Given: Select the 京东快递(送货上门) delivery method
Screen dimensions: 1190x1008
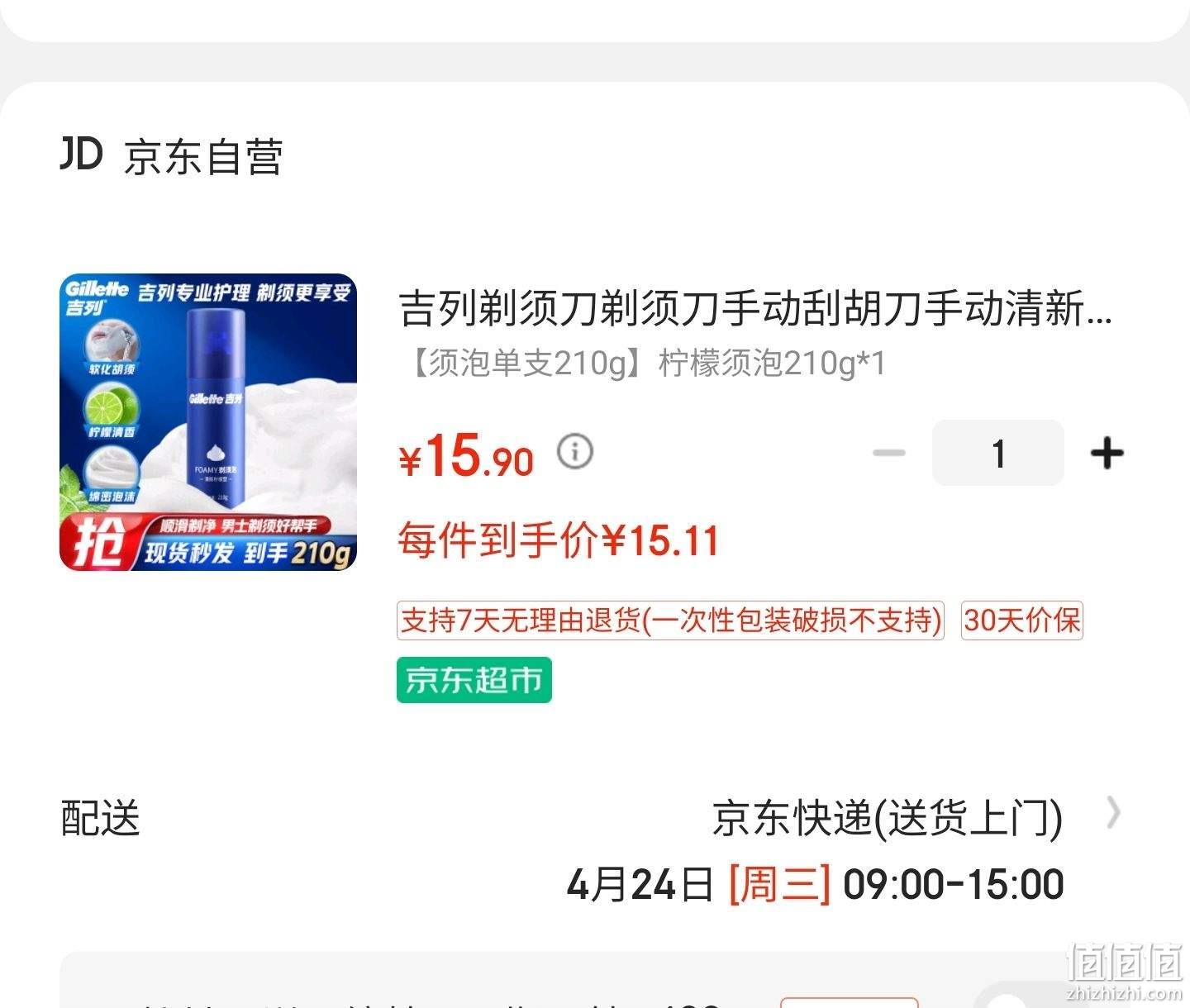Looking at the screenshot, I should point(888,819).
